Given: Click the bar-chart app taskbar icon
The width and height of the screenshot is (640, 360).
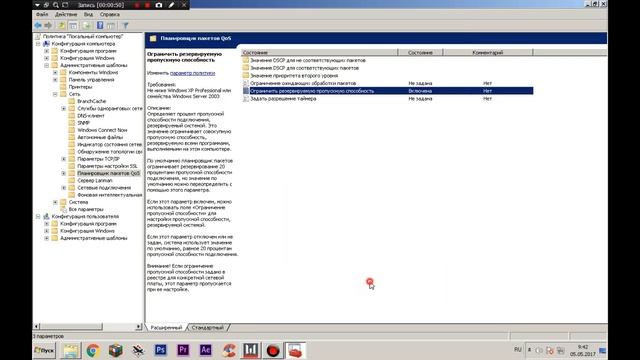Looking at the screenshot, I should 250,350.
